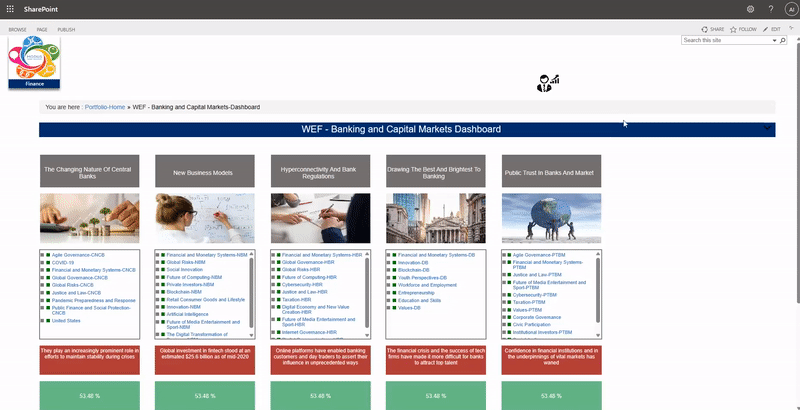Screen dimensions: 800x410
Task: Click the down arrow of Public Trust list scrollbar
Action: (598, 335)
